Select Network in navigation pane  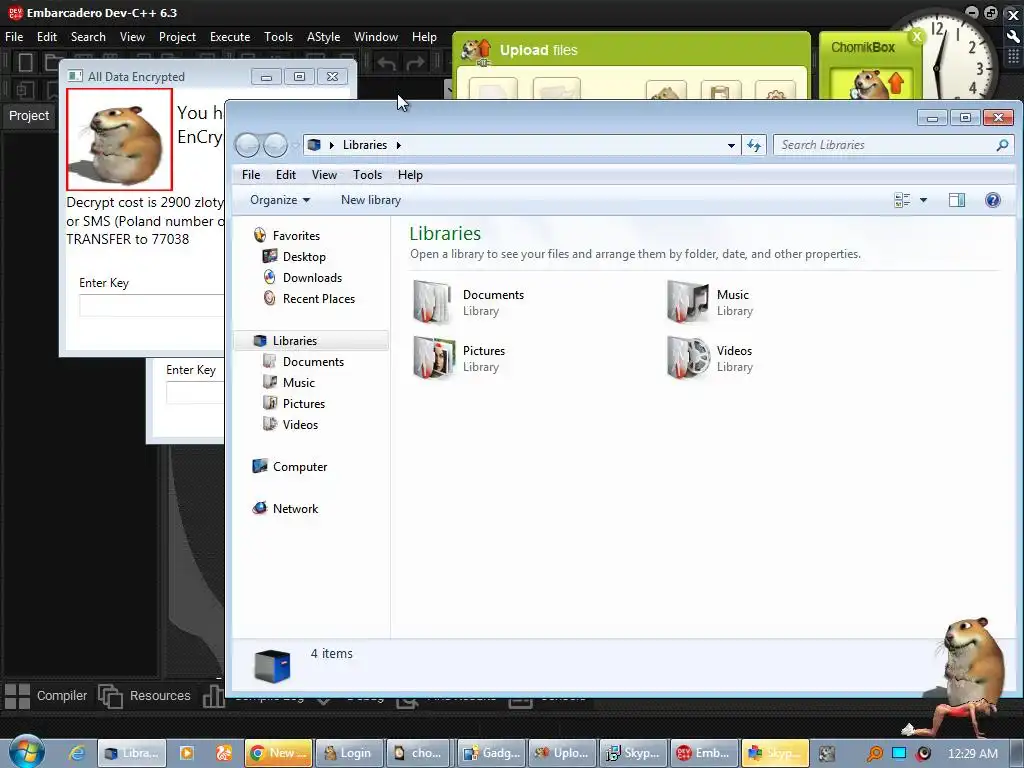pyautogui.click(x=295, y=509)
